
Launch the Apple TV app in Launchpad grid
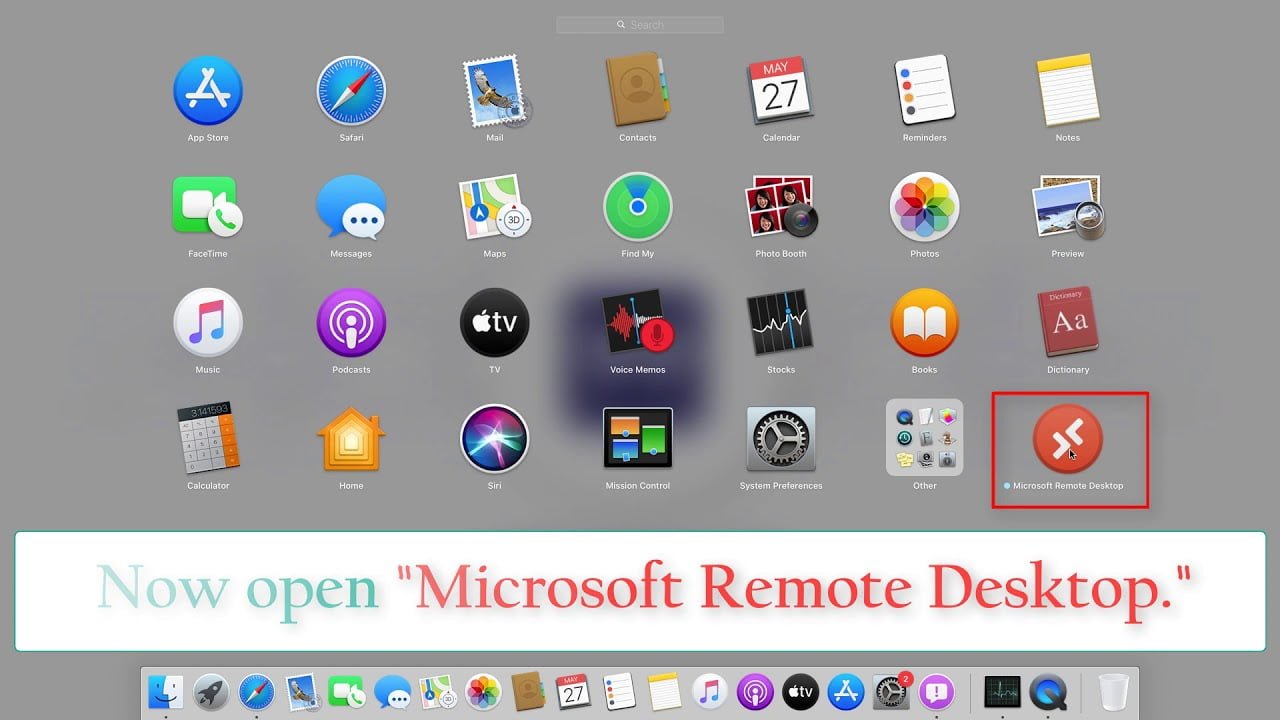(494, 323)
